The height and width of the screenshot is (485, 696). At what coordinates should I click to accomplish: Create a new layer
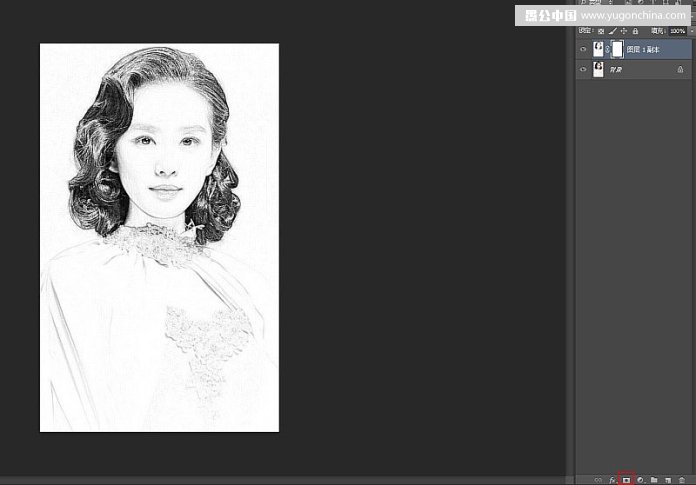point(668,480)
